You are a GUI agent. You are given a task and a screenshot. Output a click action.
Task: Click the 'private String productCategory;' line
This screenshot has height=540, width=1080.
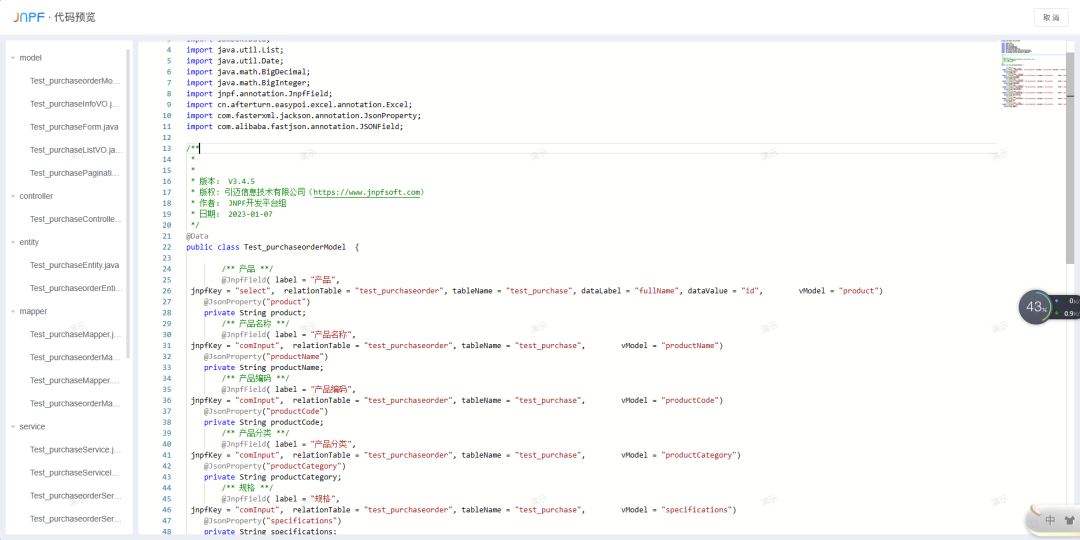(273, 477)
